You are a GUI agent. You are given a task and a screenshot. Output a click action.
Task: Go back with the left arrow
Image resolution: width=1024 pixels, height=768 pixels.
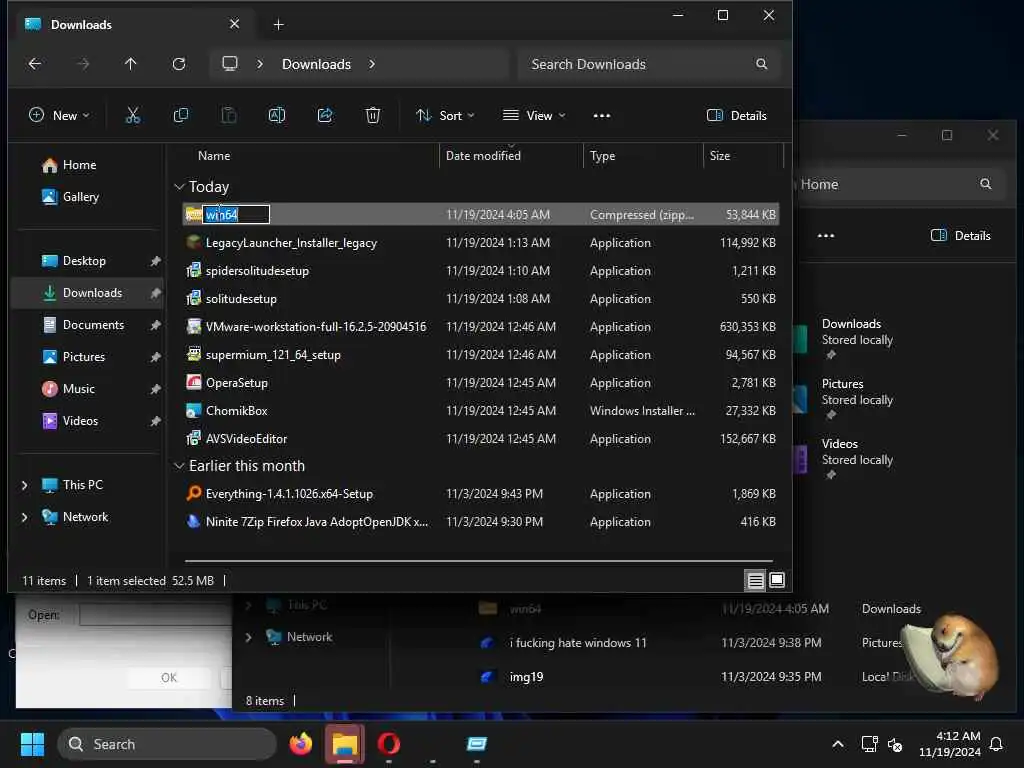click(35, 64)
